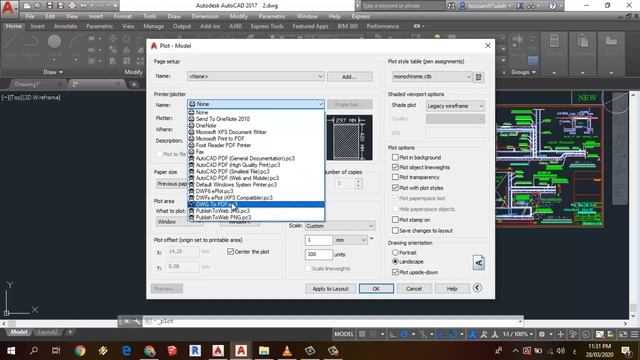Toggle polar tracking in the status bar
The image size is (640, 360).
404,334
